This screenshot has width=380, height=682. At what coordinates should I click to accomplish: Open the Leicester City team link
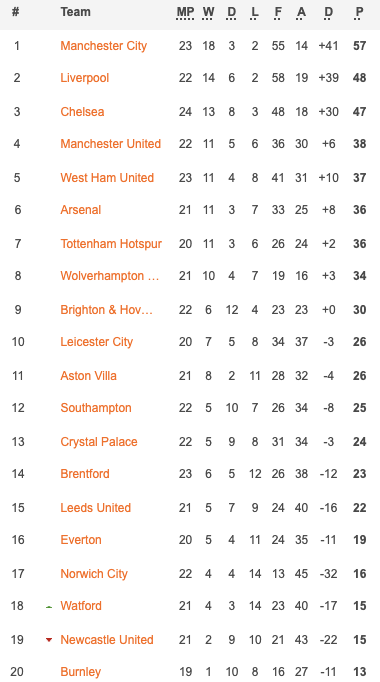97,342
